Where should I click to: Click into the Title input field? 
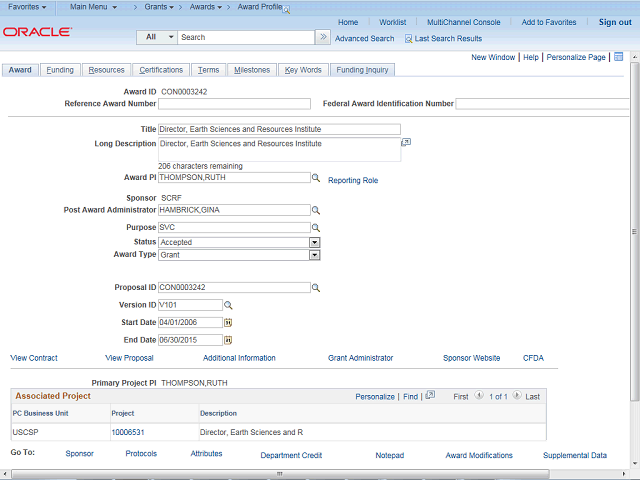(x=279, y=129)
